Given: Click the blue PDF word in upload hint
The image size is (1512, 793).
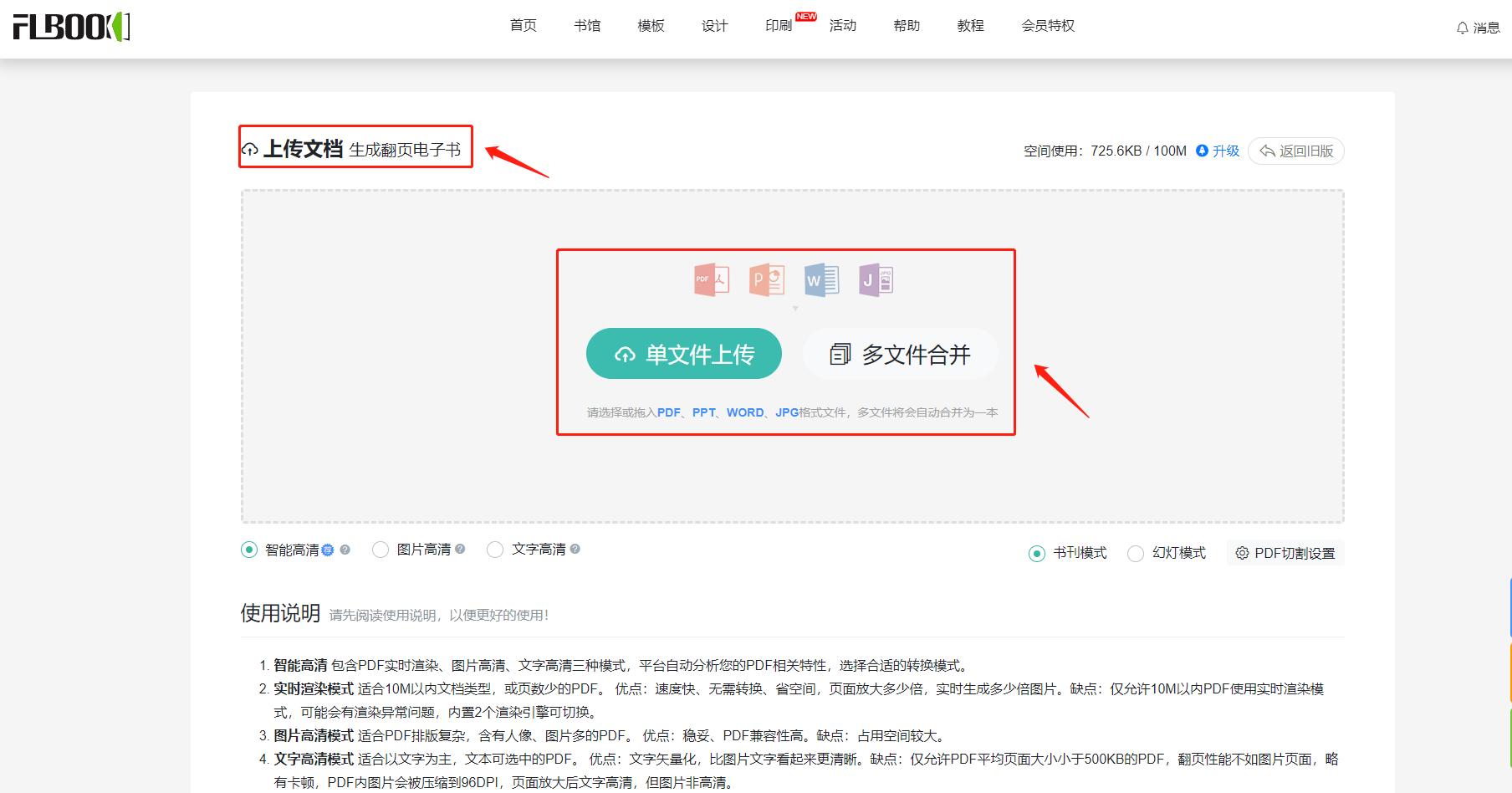Looking at the screenshot, I should [x=669, y=412].
